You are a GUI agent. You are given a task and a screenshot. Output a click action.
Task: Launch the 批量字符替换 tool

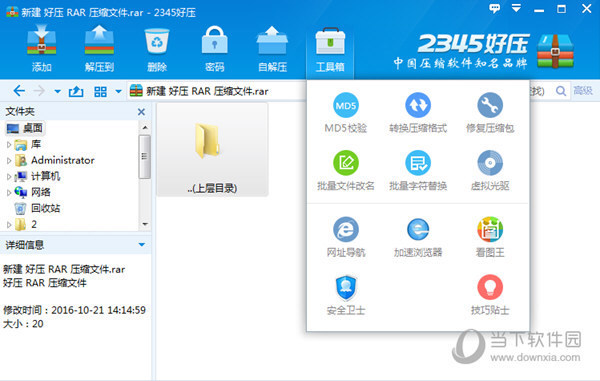tap(418, 171)
